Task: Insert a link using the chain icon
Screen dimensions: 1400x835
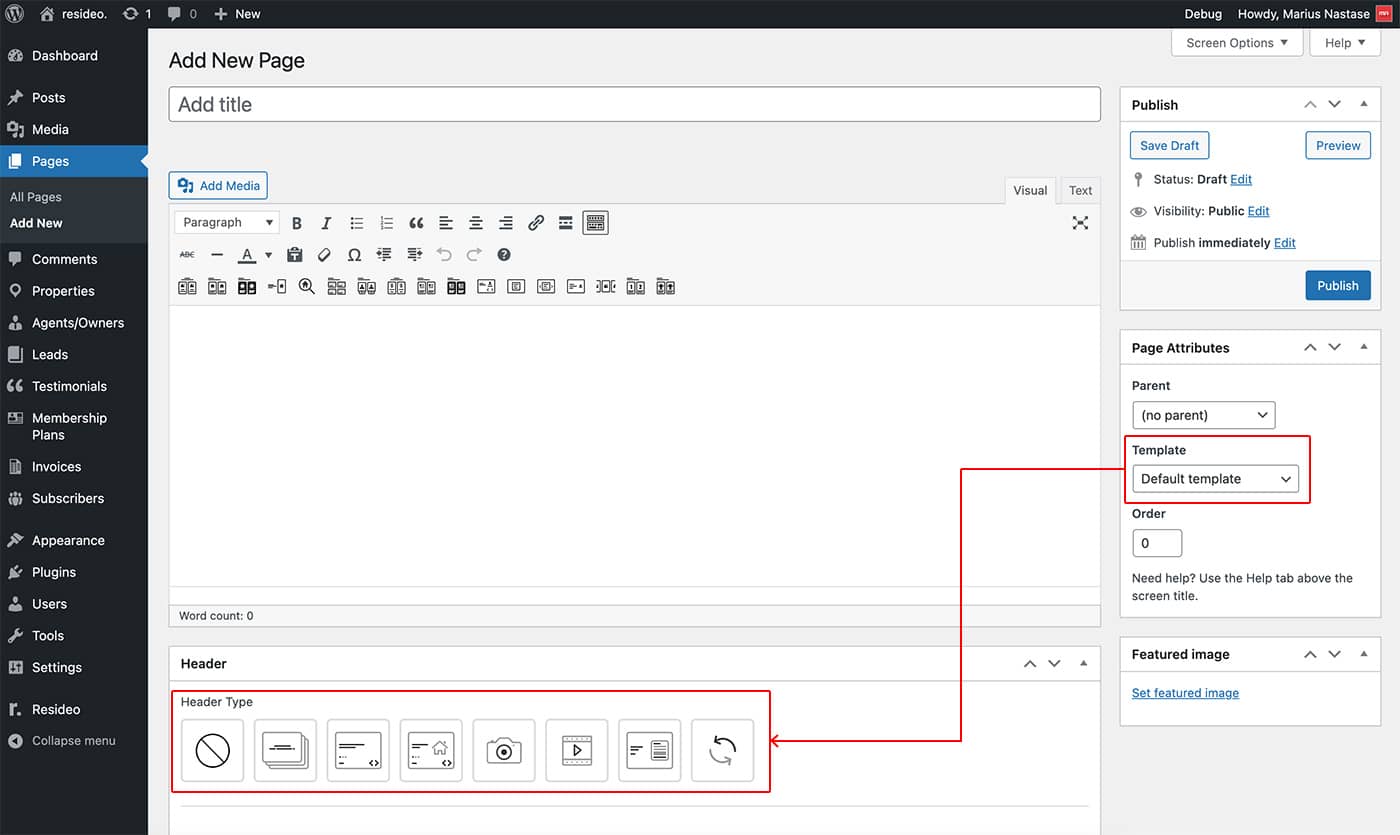Action: coord(536,223)
